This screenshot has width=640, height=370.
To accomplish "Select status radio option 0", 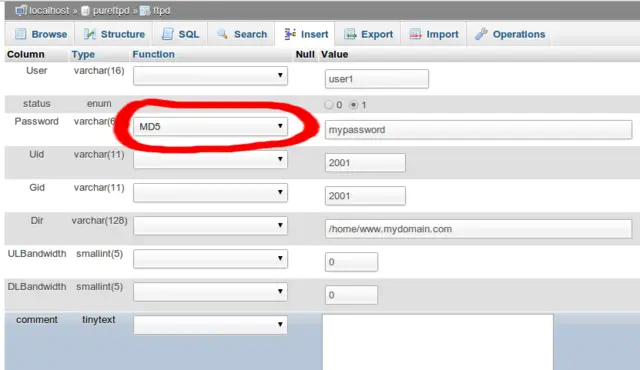I will pyautogui.click(x=329, y=105).
